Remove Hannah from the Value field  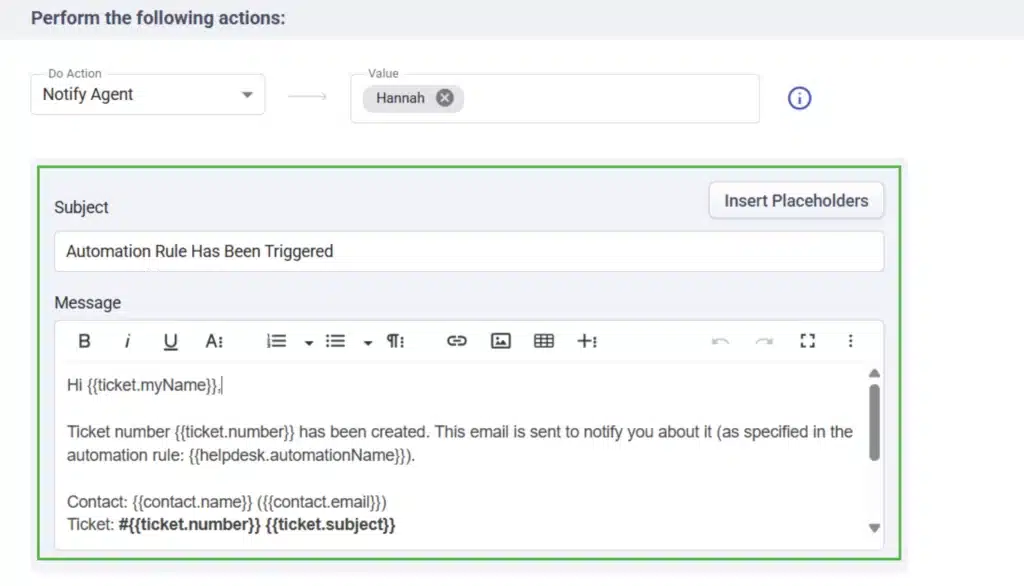click(x=445, y=98)
